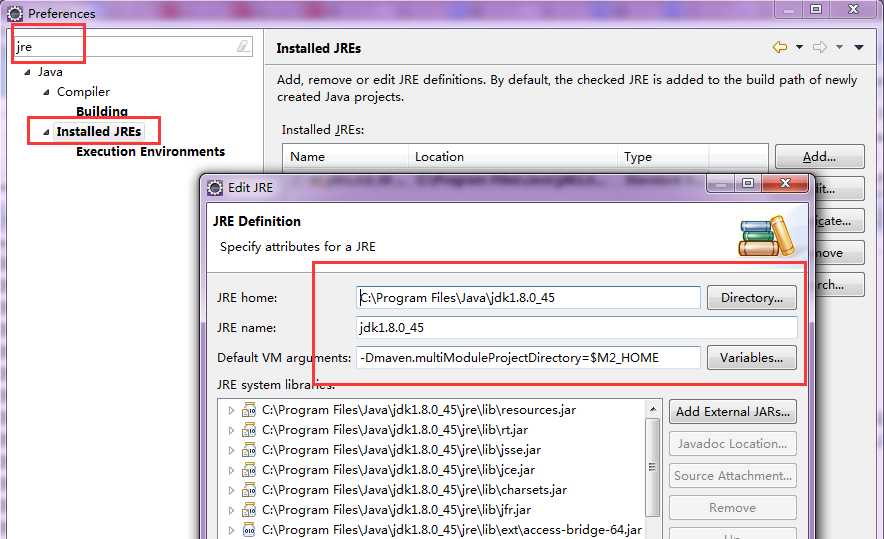The image size is (884, 539).
Task: Select the rt.jar path row
Action: (x=395, y=430)
